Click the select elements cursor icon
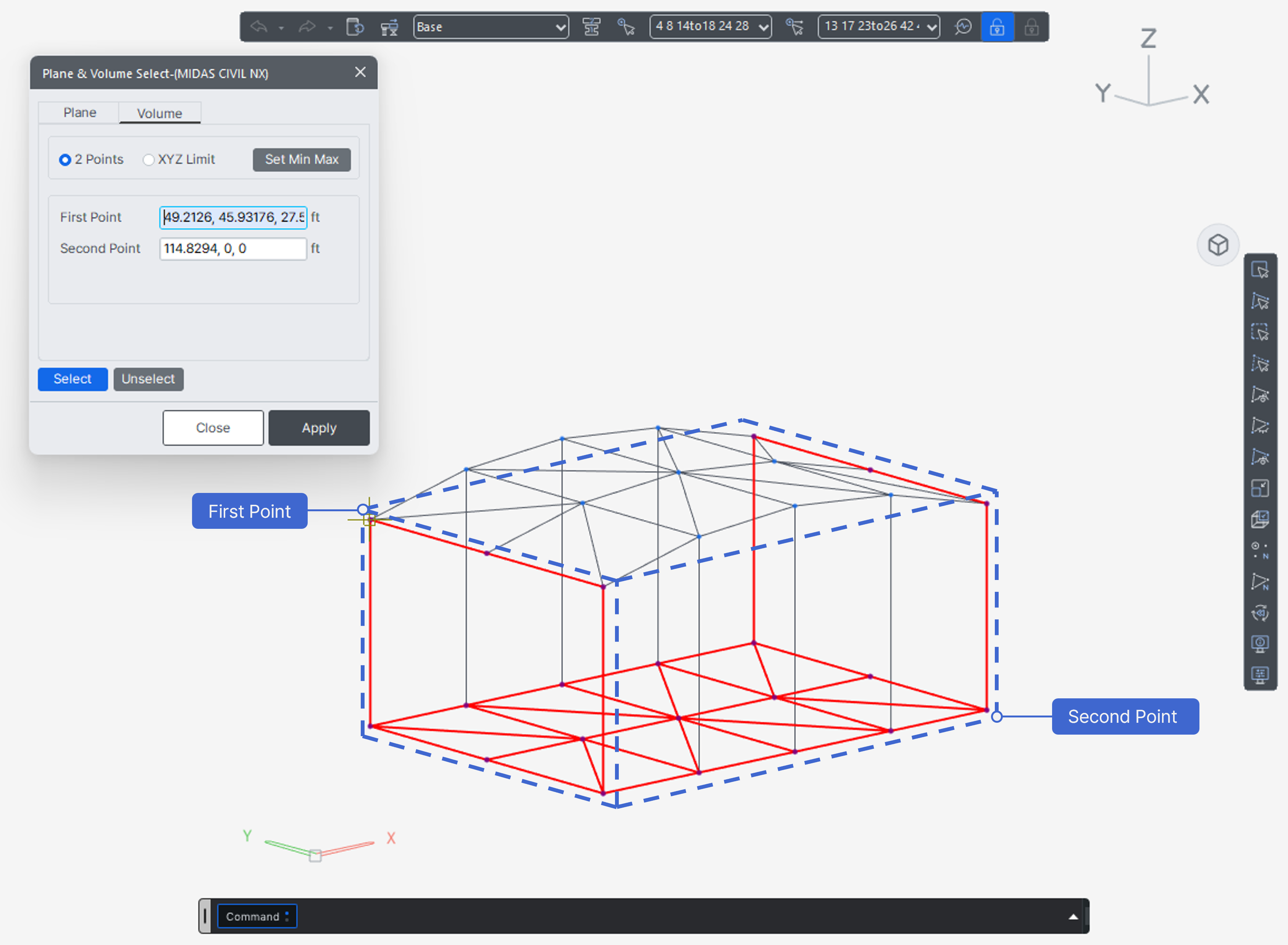 pos(794,27)
